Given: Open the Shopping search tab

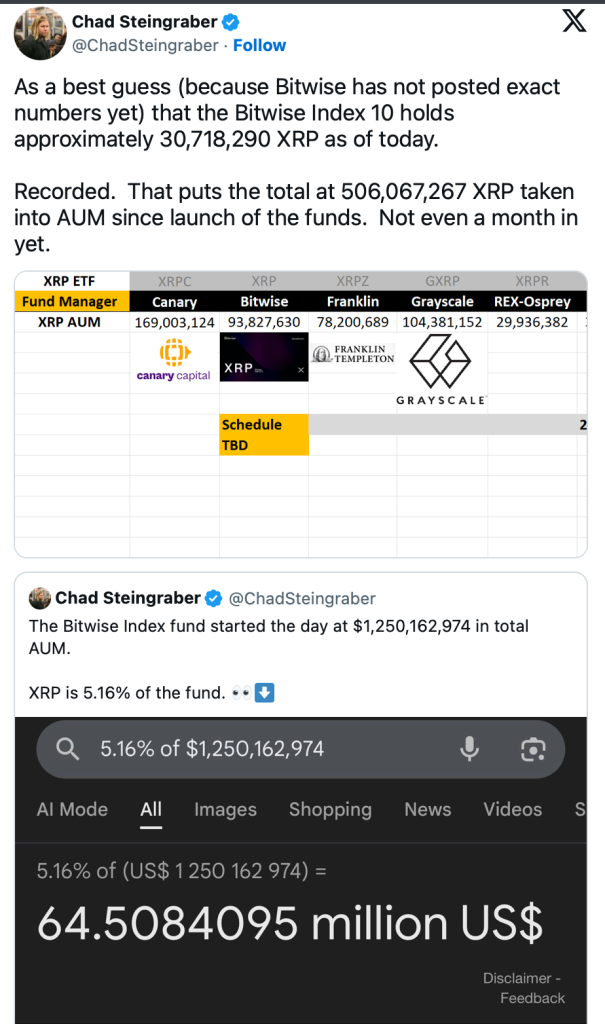Looking at the screenshot, I should point(330,810).
